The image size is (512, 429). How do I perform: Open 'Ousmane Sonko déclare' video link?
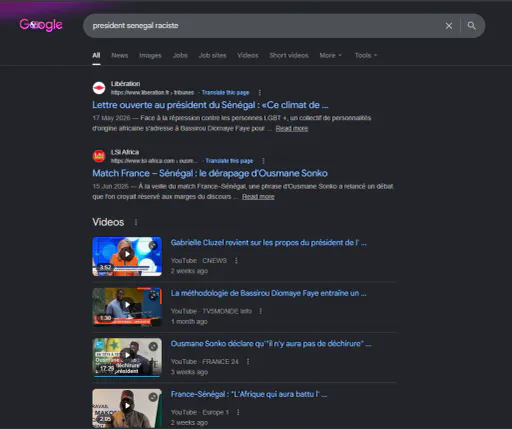[271, 344]
